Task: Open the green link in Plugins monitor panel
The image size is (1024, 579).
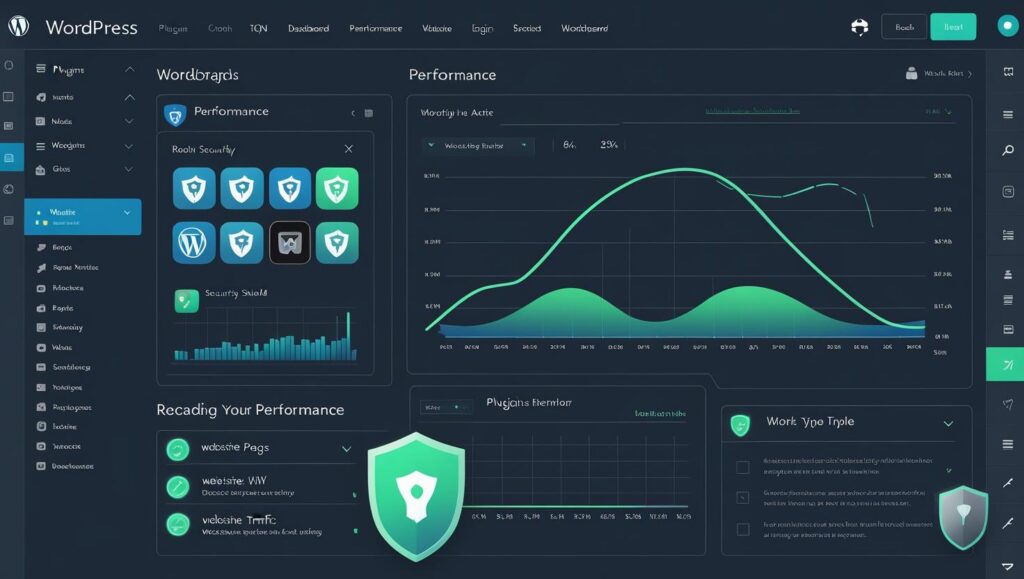Action: click(x=660, y=414)
